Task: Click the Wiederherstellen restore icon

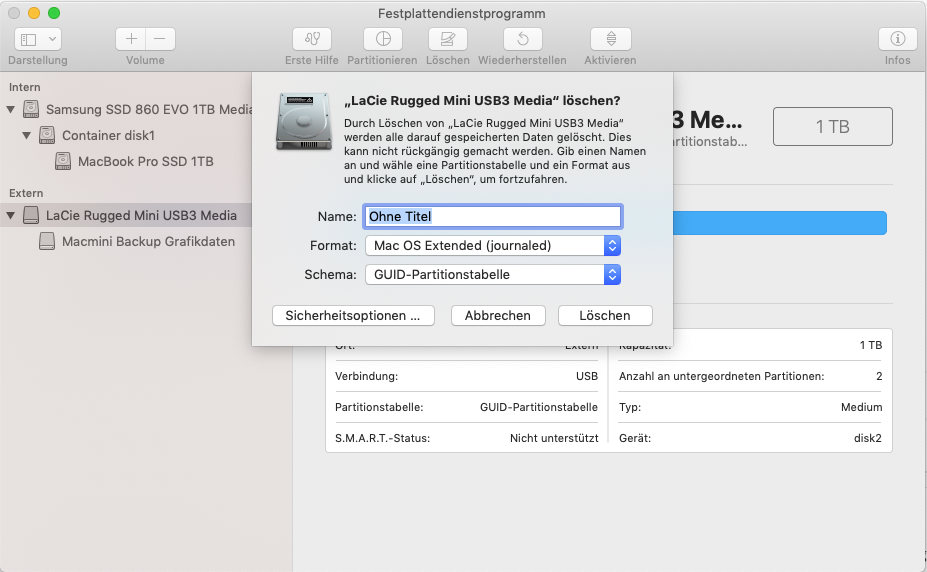Action: tap(523, 40)
